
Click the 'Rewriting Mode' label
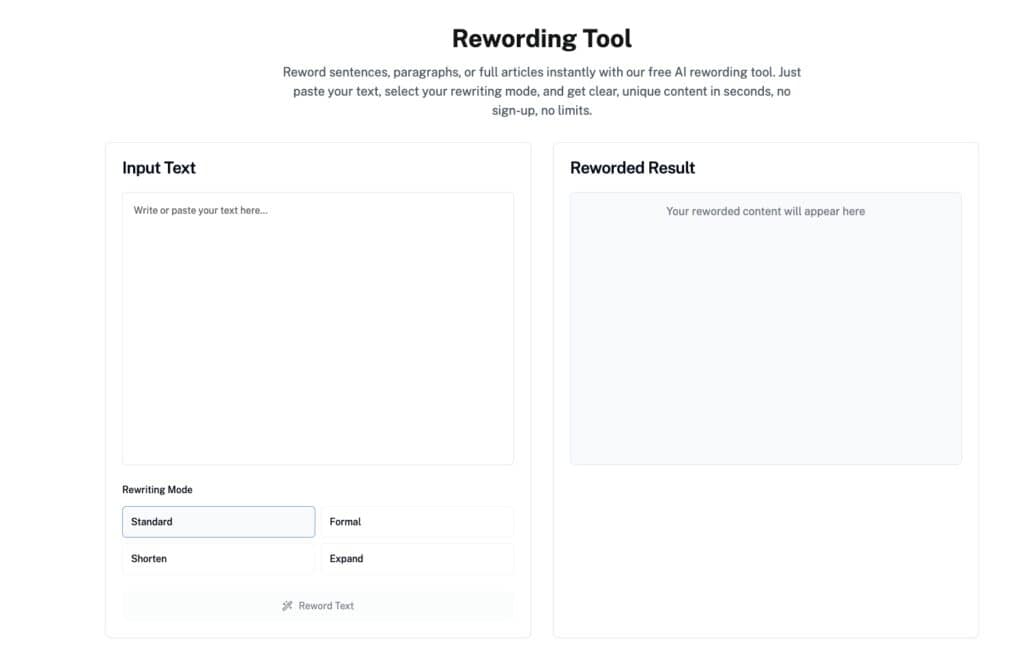pyautogui.click(x=157, y=490)
